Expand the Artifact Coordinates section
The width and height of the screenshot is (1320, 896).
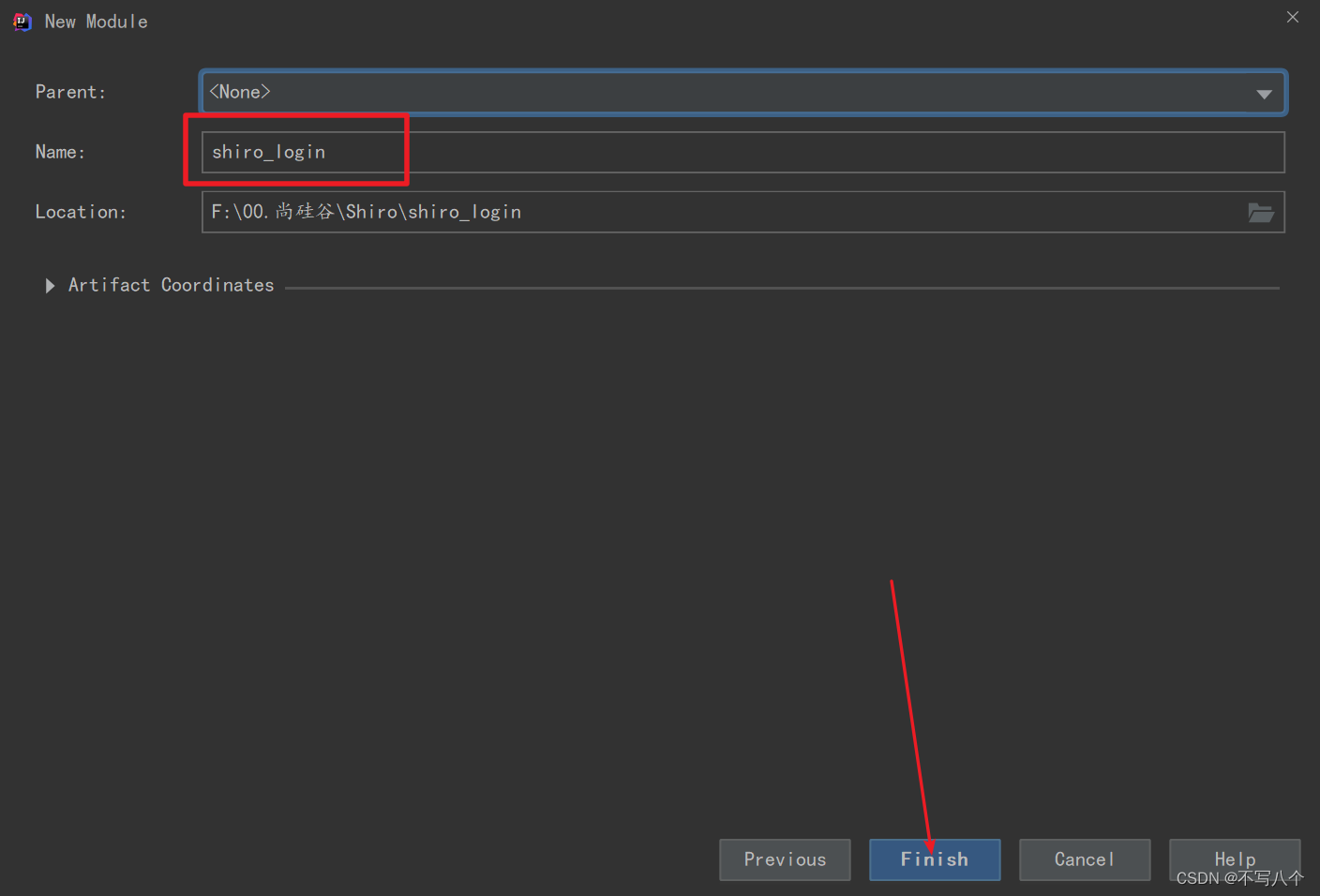coord(51,286)
